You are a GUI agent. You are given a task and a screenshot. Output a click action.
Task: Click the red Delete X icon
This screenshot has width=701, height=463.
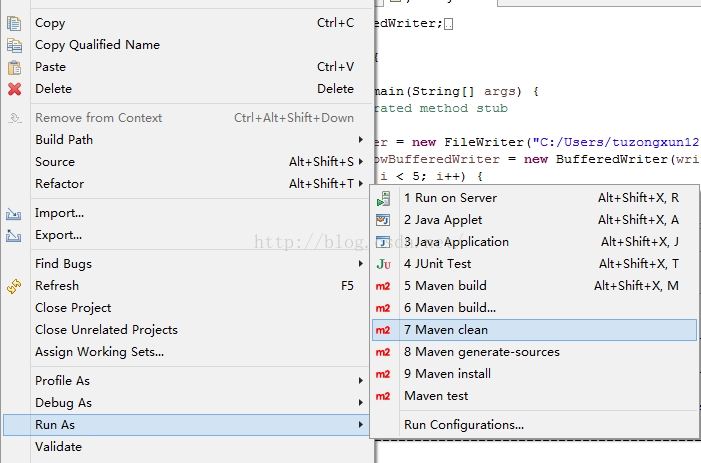[14, 89]
